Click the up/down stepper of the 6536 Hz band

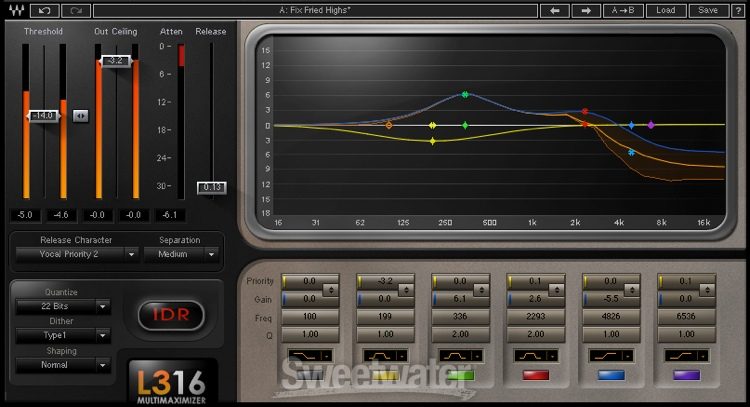point(707,290)
